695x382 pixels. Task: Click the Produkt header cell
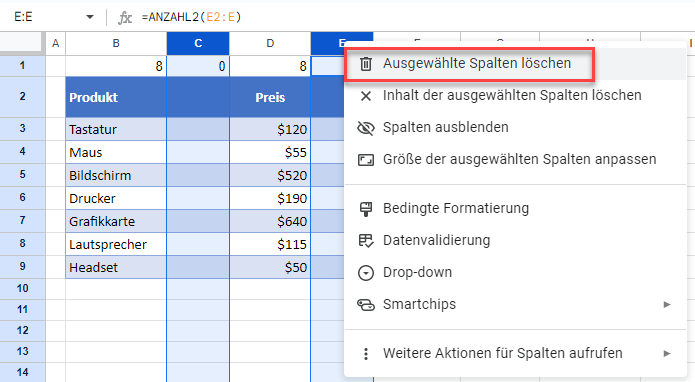click(x=116, y=97)
